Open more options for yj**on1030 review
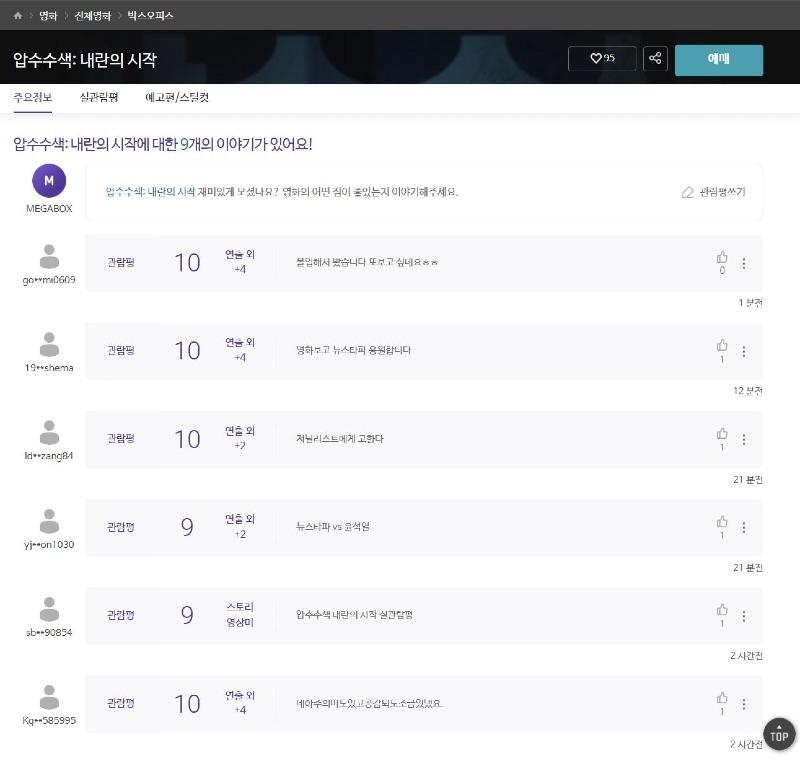This screenshot has width=800, height=761. tap(744, 527)
